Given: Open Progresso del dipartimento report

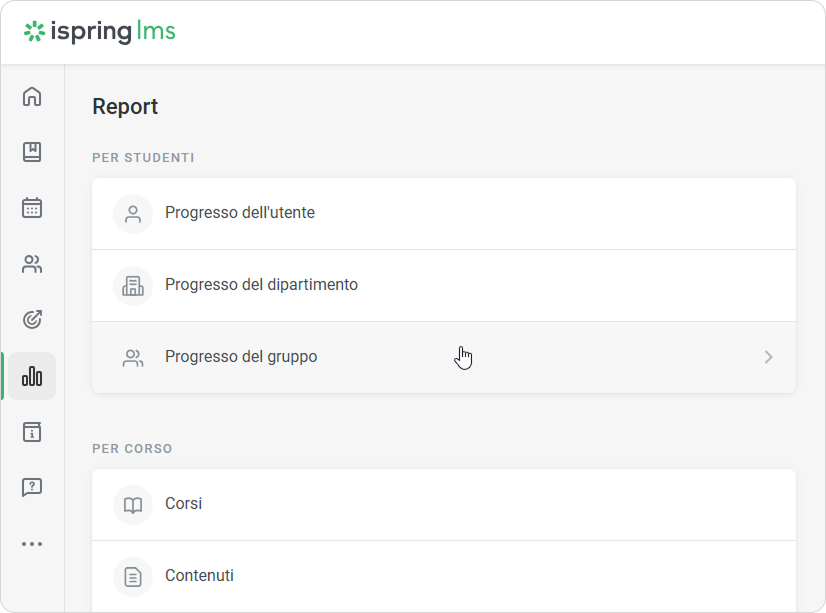Looking at the screenshot, I should tap(261, 285).
